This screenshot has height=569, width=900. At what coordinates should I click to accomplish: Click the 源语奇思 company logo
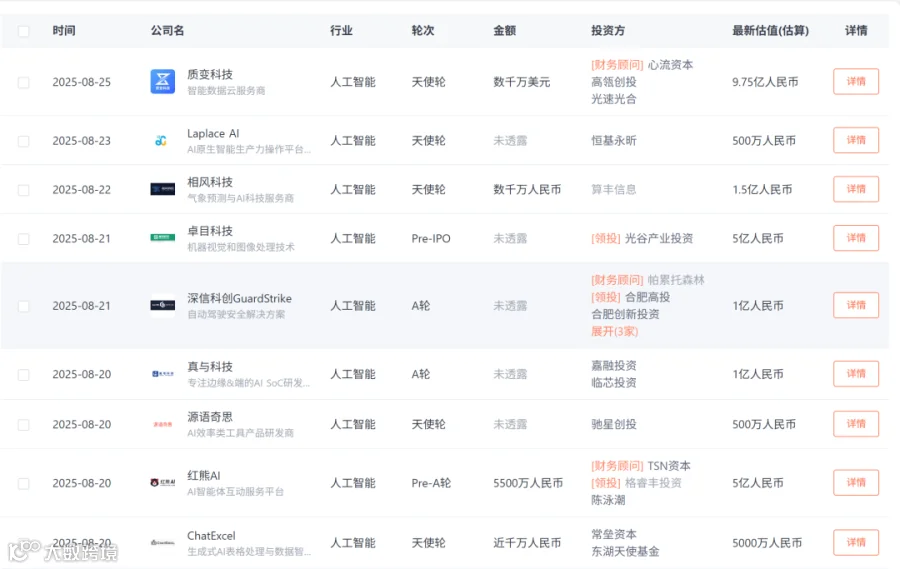click(162, 424)
